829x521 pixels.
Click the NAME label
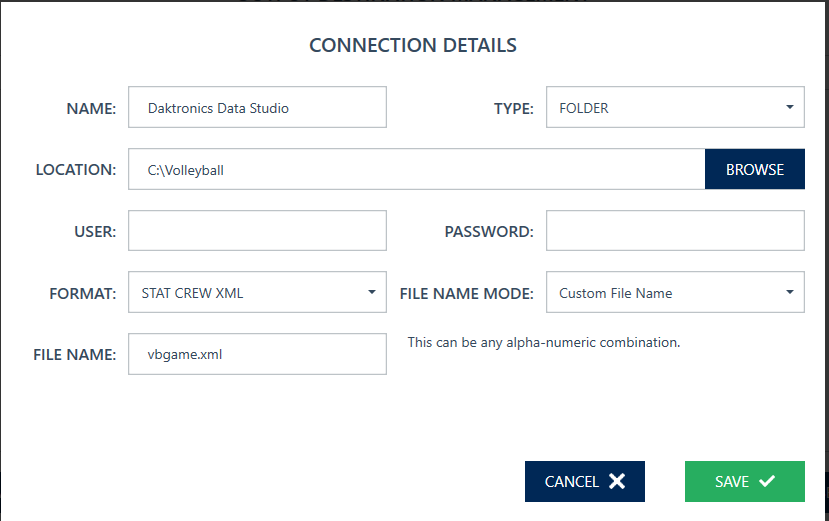click(91, 108)
